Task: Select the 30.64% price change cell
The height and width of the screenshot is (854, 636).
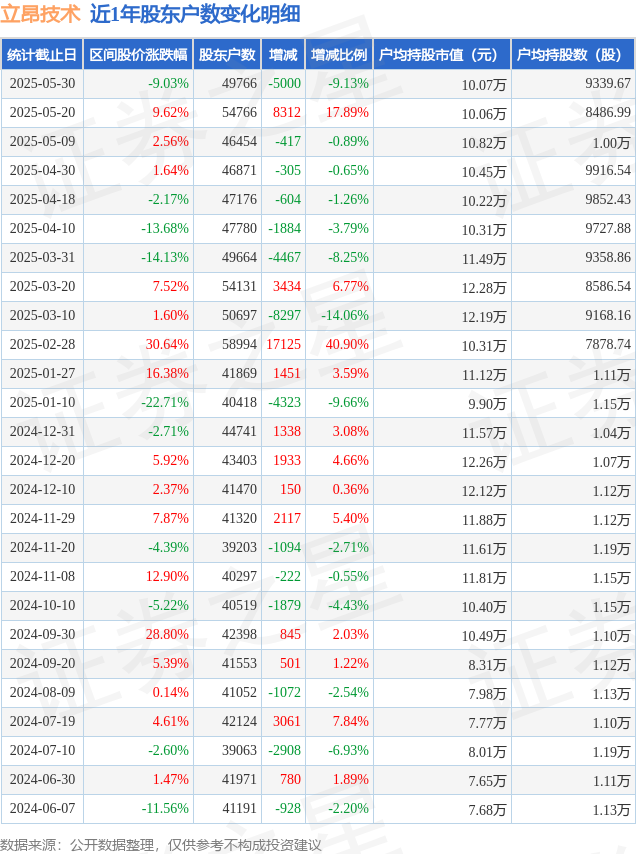Action: pyautogui.click(x=167, y=345)
